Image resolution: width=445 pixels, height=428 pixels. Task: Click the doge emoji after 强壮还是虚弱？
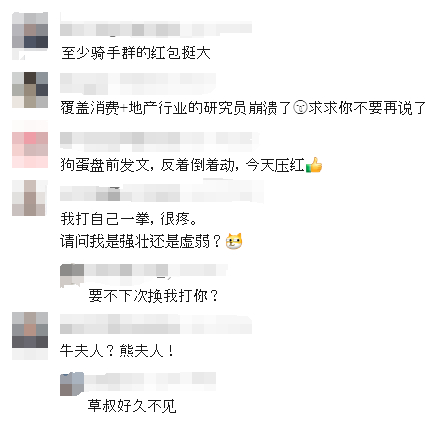pos(234,241)
